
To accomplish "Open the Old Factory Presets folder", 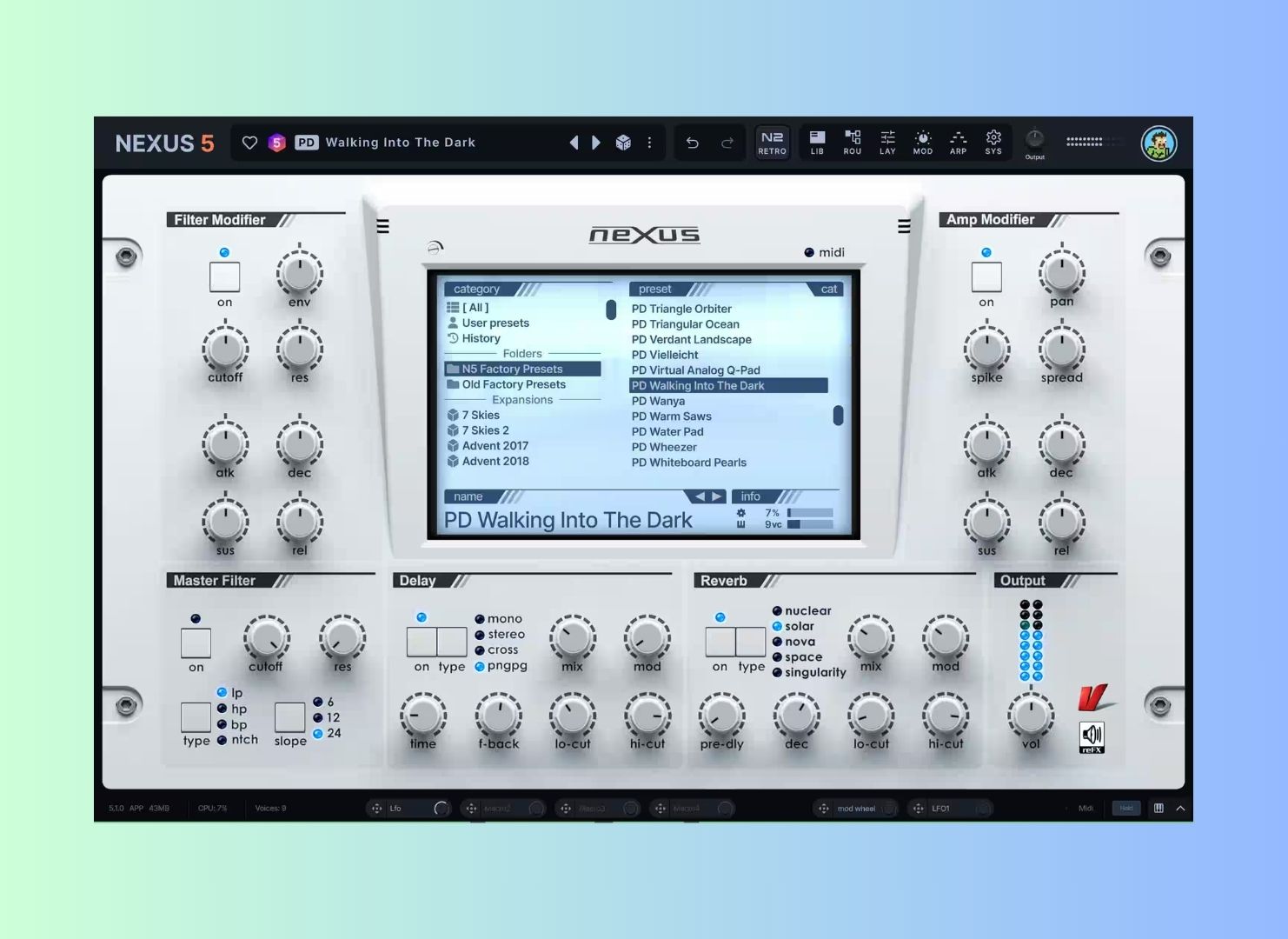I will tap(506, 384).
